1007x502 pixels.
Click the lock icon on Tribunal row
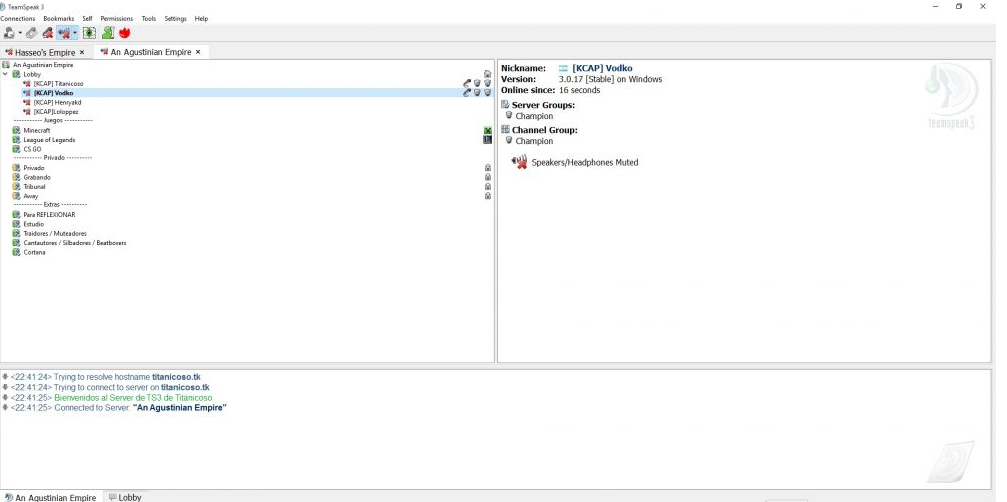tap(488, 186)
